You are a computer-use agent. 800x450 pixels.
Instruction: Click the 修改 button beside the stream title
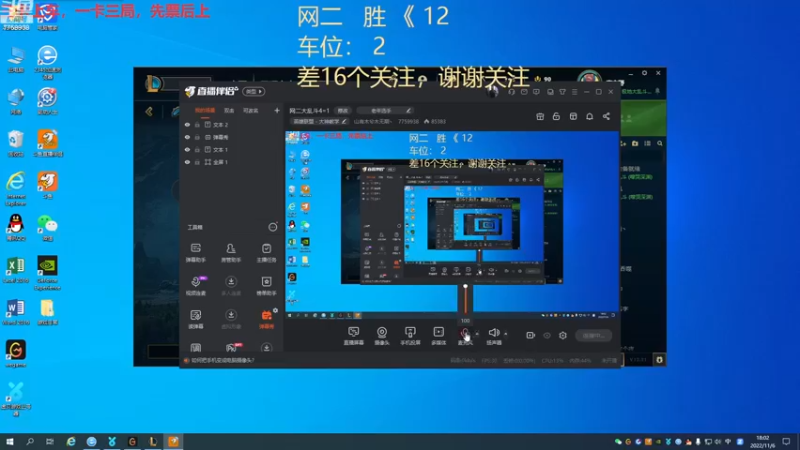tap(342, 110)
